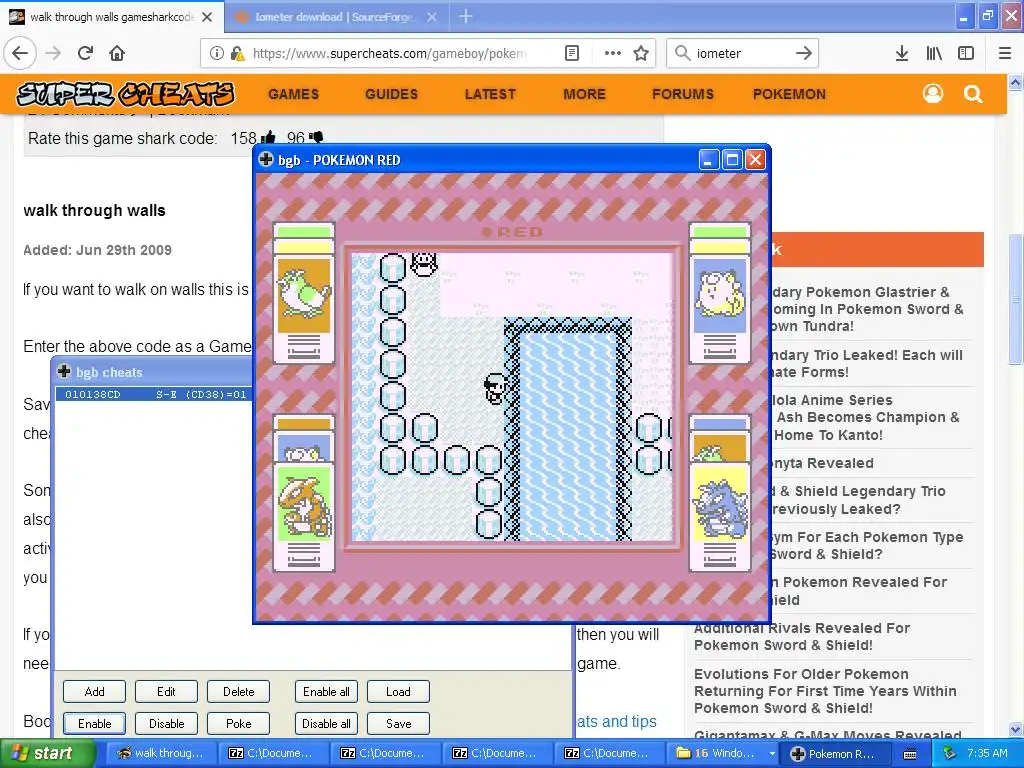
Task: Open Evolutions For Older Pokemon article link
Action: click(825, 691)
